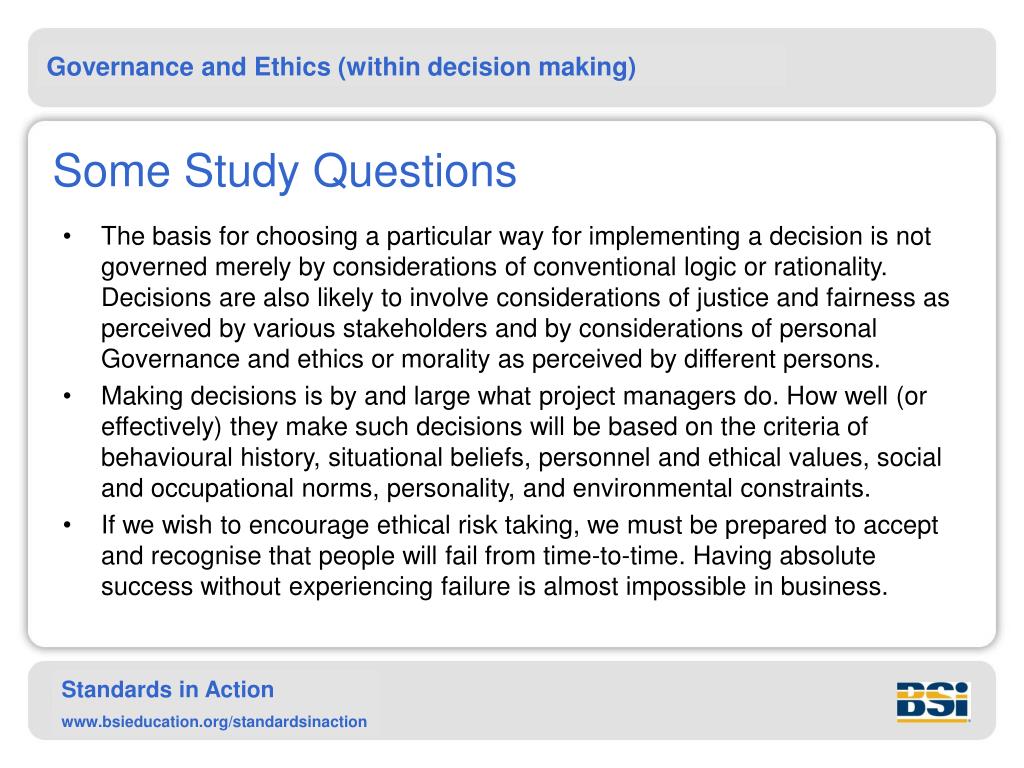Image resolution: width=1024 pixels, height=768 pixels.
Task: Click the paragraph starting 'Making decisions is by'
Action: point(521,442)
